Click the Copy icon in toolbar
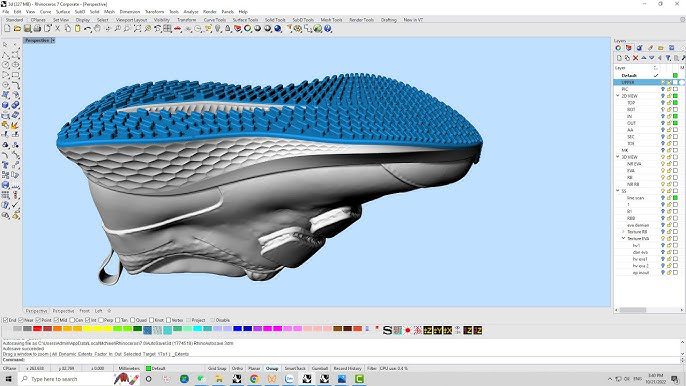The image size is (686, 386). click(x=67, y=28)
